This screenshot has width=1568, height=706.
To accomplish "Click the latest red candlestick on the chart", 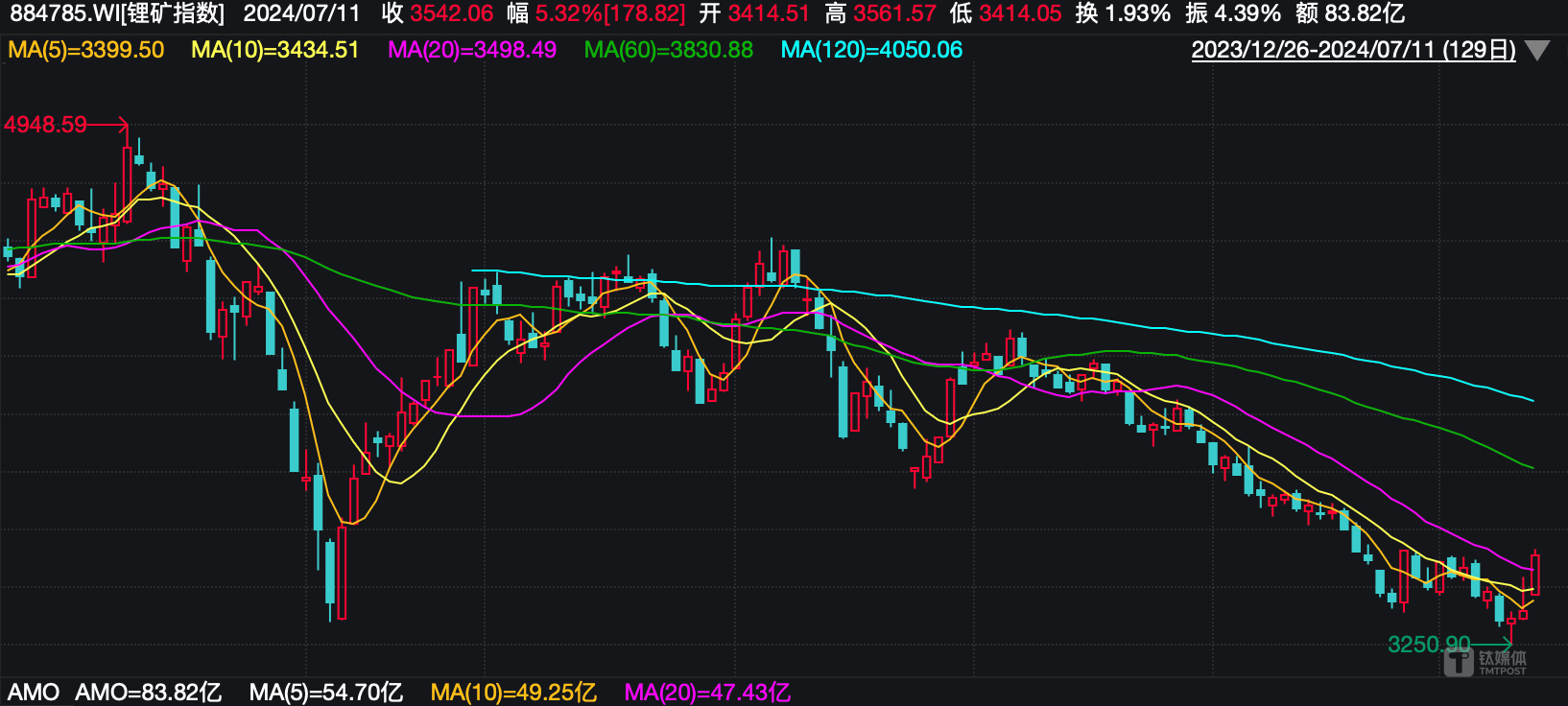I will point(1535,574).
